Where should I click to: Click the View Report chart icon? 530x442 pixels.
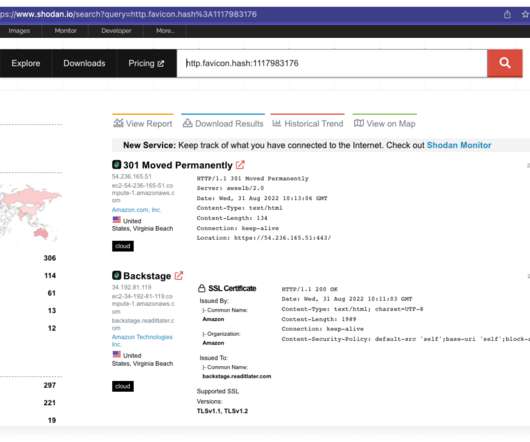pos(118,123)
